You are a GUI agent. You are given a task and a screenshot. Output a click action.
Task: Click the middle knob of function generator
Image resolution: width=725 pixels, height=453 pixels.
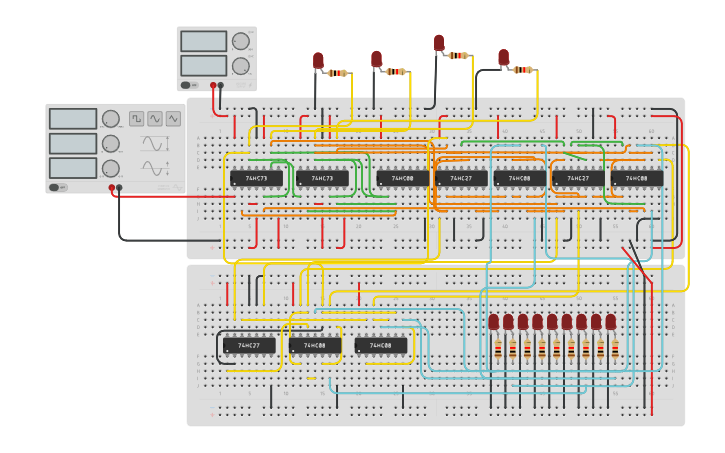111,144
